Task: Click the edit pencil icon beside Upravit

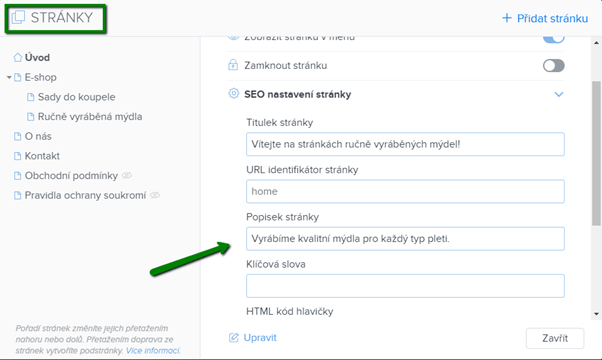Action: [x=233, y=337]
